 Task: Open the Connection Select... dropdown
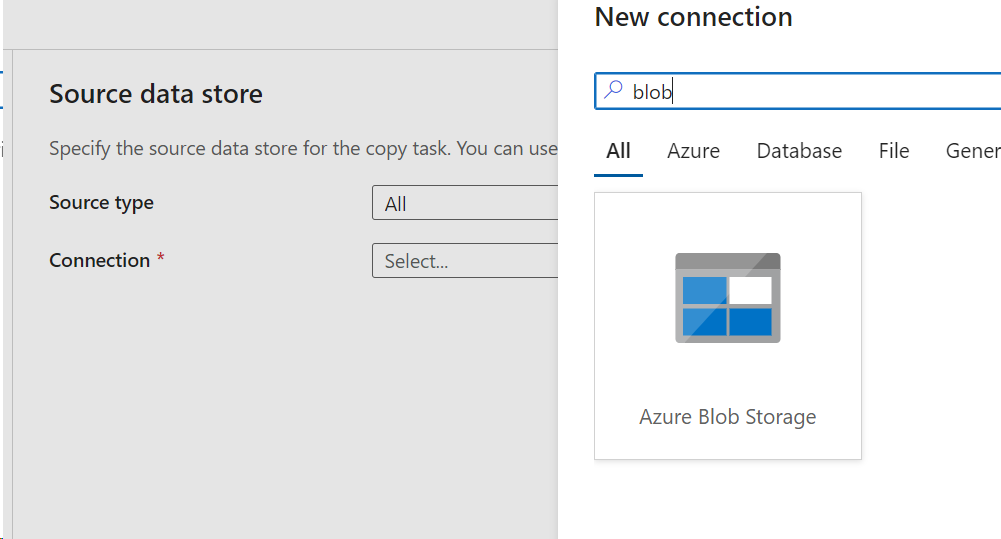[x=464, y=261]
